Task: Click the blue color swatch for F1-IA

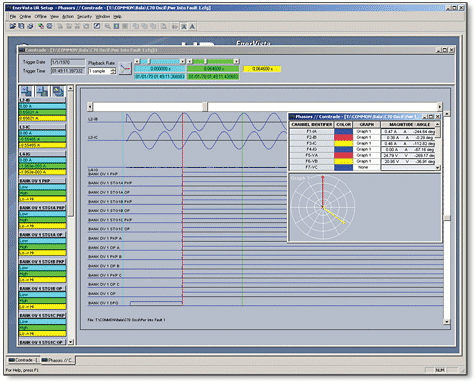Action: 343,131
